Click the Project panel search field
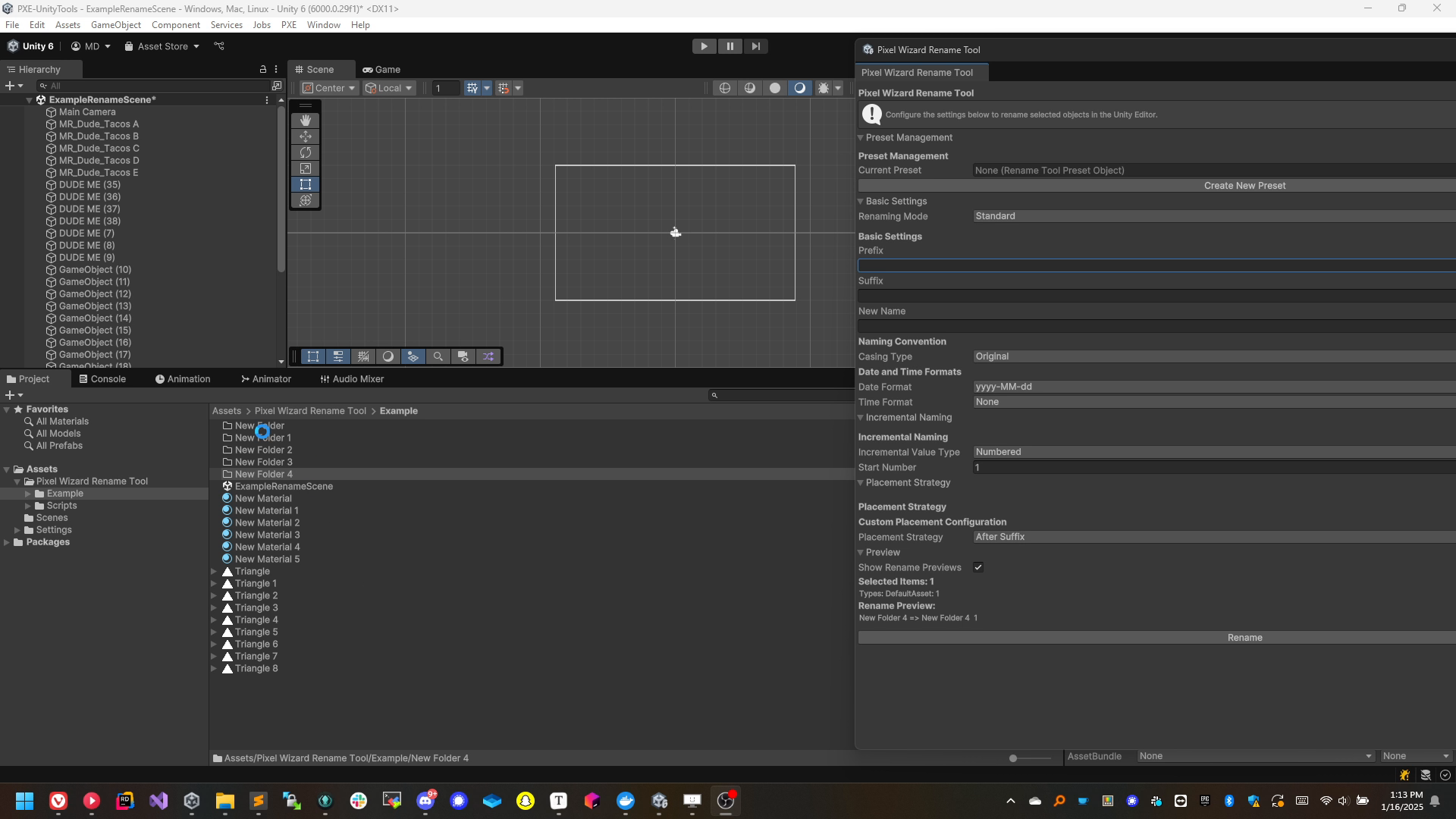 (781, 395)
